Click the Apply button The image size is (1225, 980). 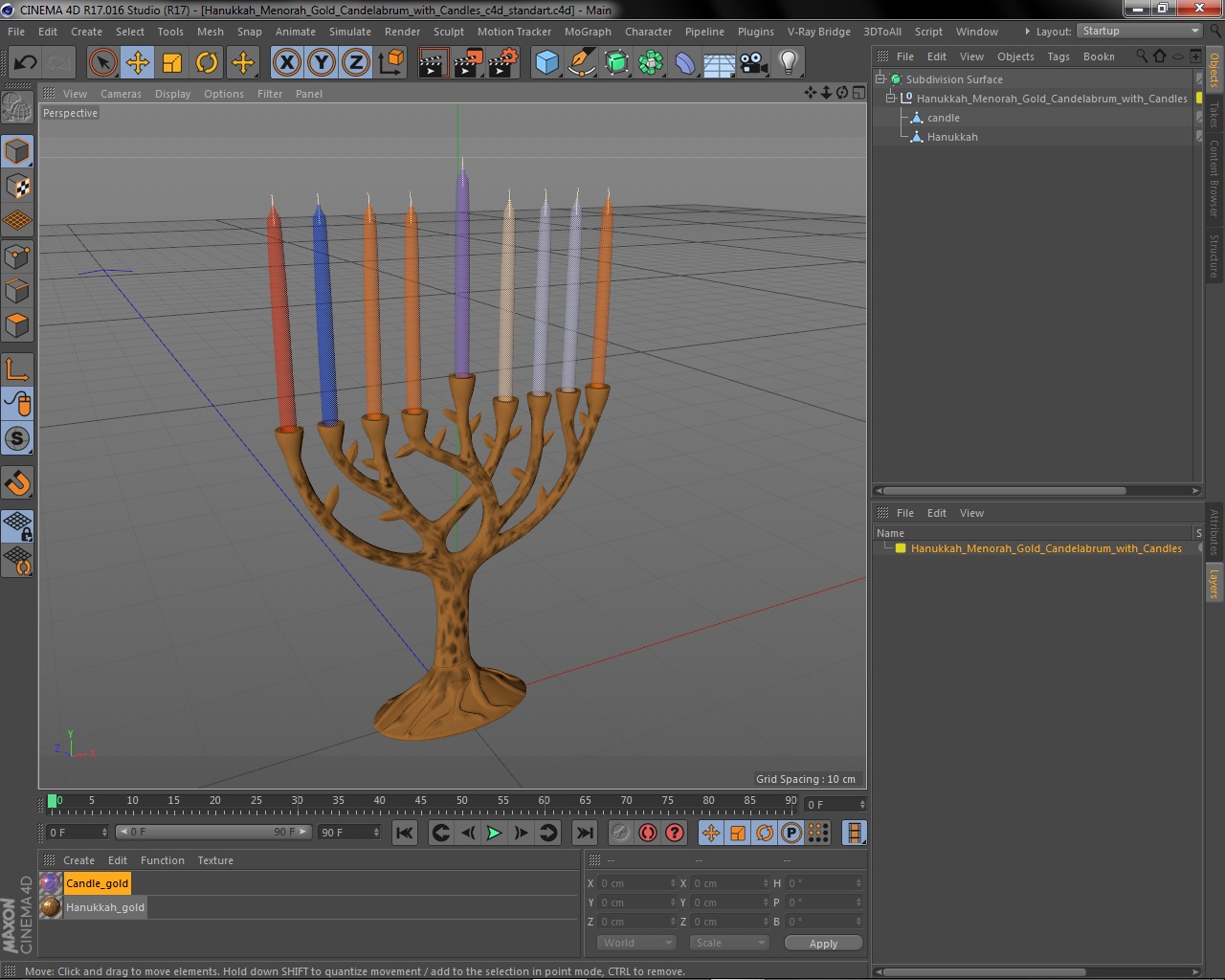(x=823, y=943)
